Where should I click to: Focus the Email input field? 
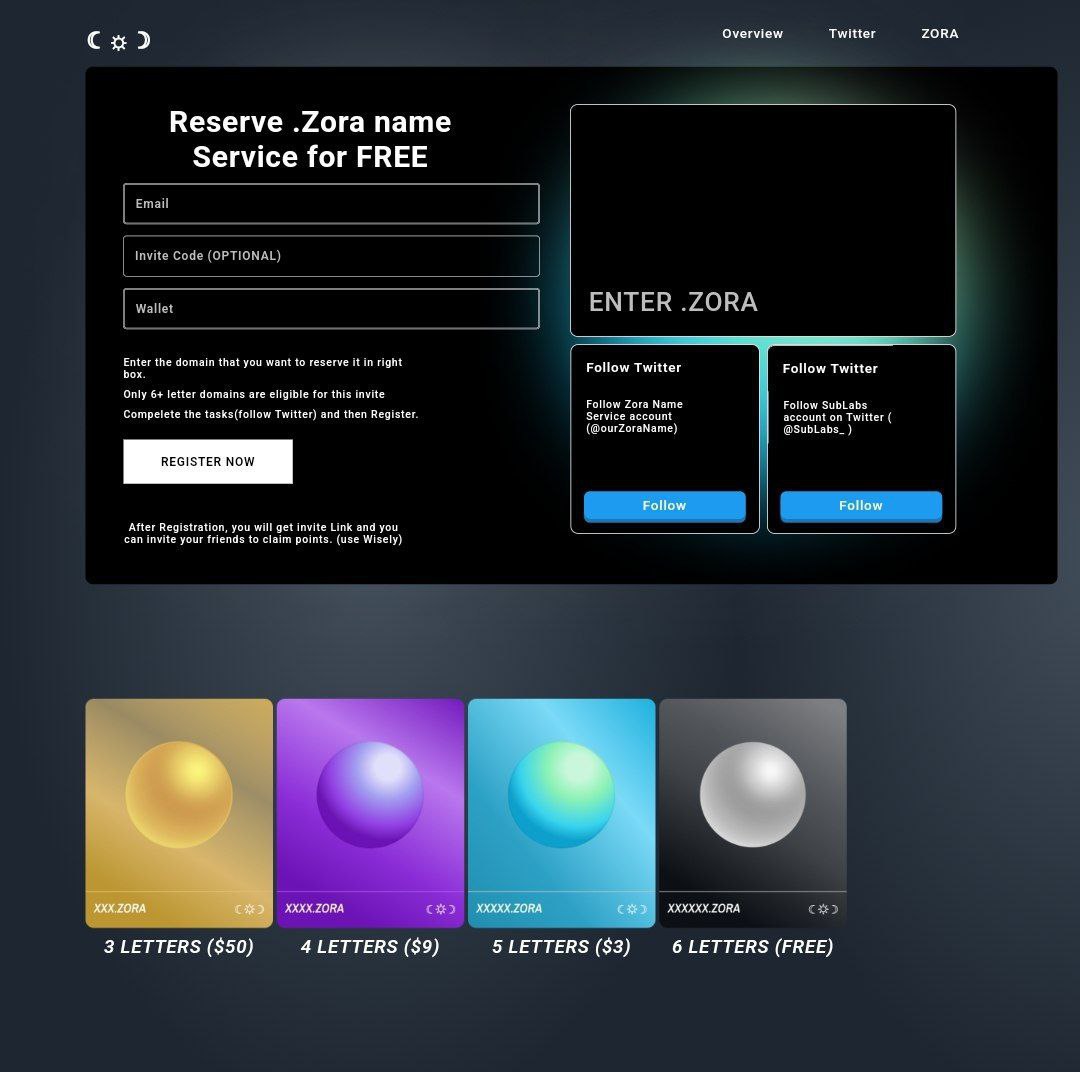pyautogui.click(x=331, y=204)
